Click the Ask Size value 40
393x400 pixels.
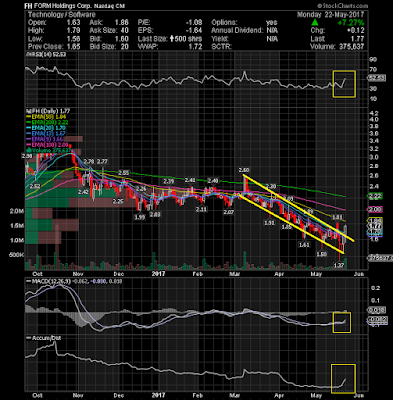coord(125,31)
